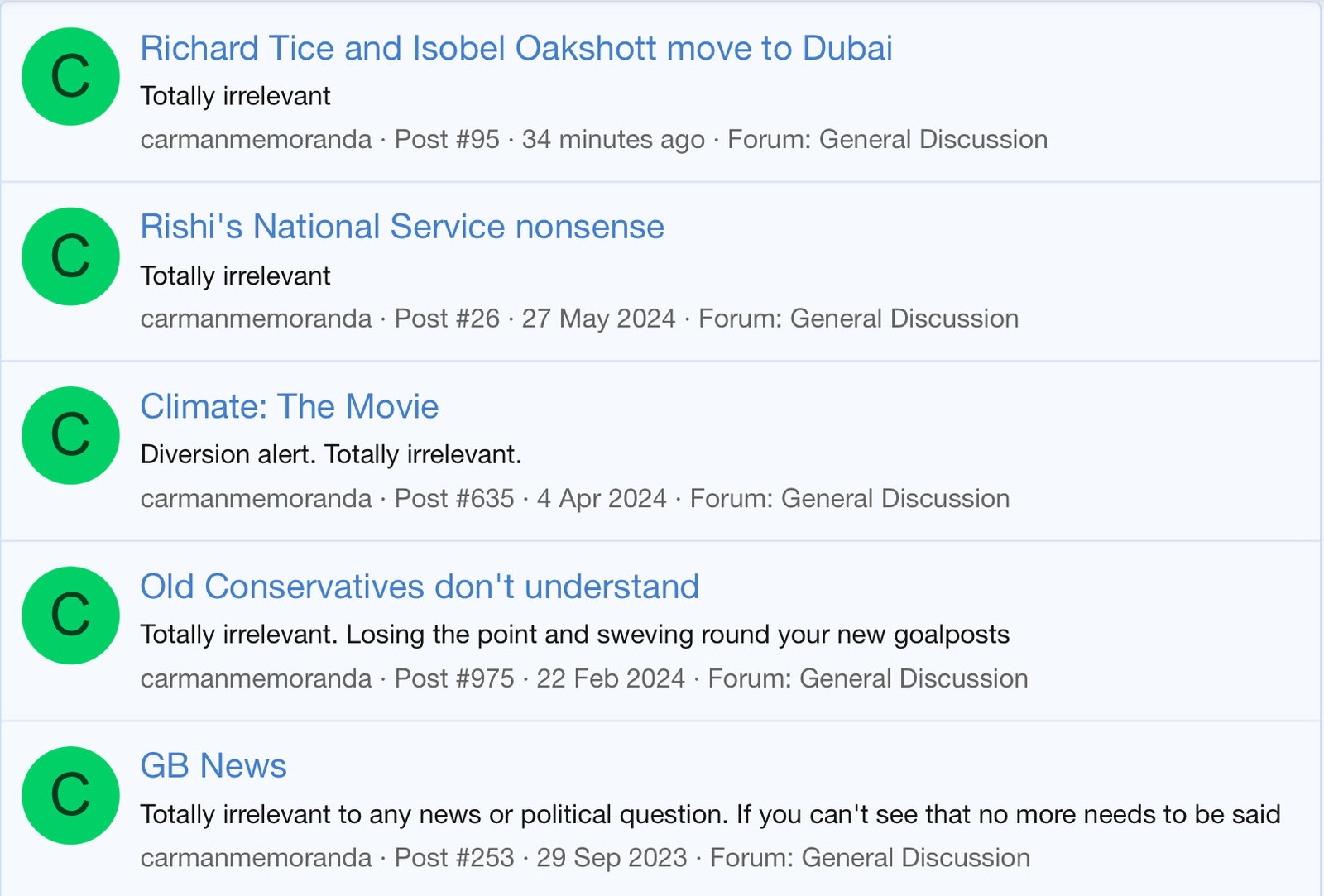
Task: Click the snippet about sweving round goalposts
Action: point(574,635)
